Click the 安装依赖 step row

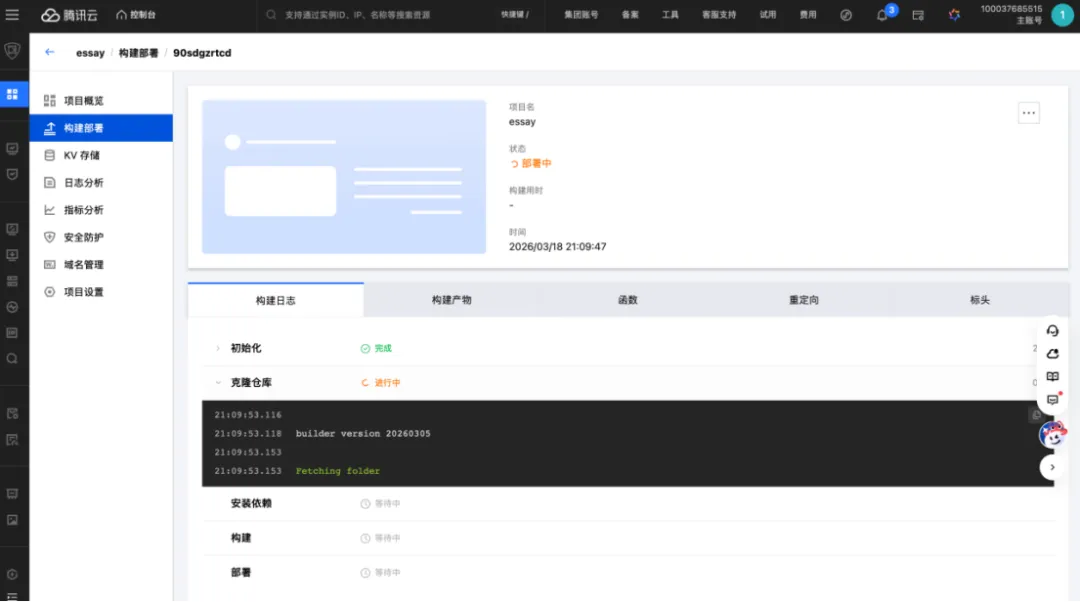tap(628, 504)
